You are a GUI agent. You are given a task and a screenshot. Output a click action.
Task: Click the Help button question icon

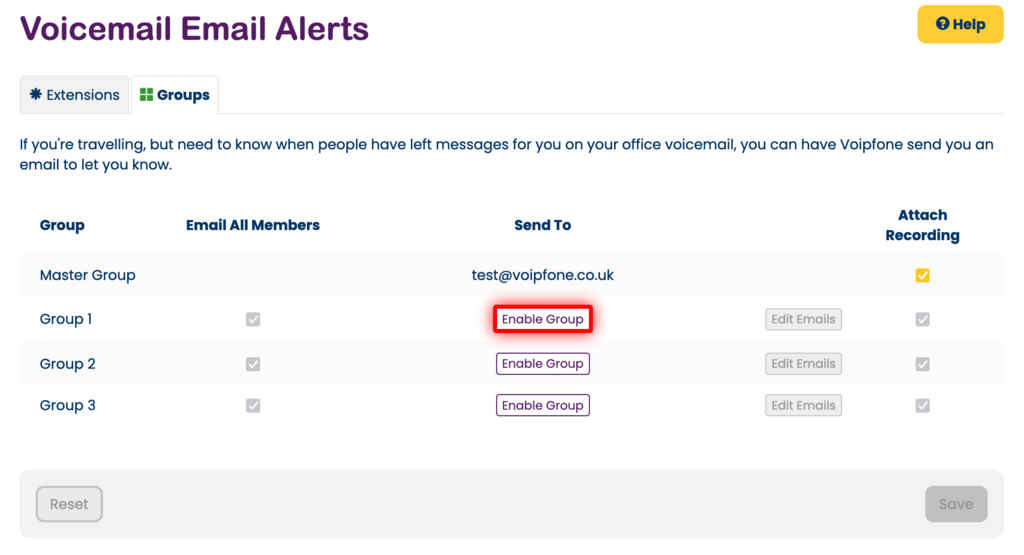942,25
